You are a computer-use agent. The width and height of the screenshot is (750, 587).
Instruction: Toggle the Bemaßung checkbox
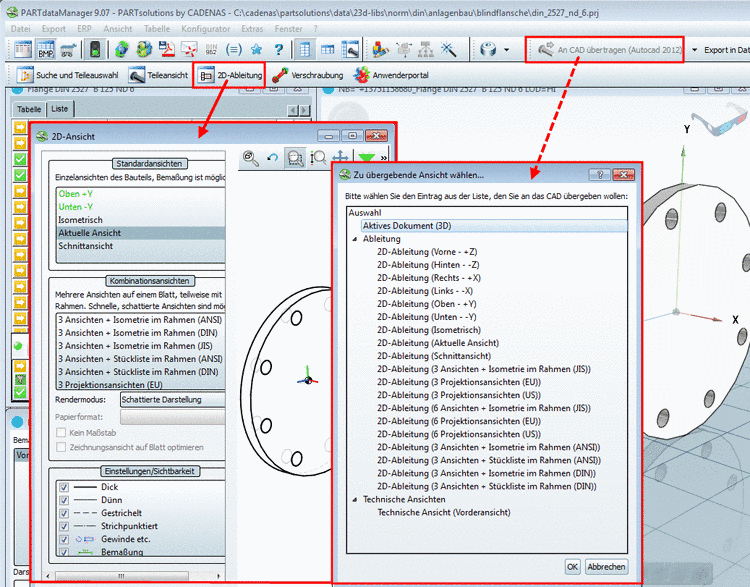64,552
